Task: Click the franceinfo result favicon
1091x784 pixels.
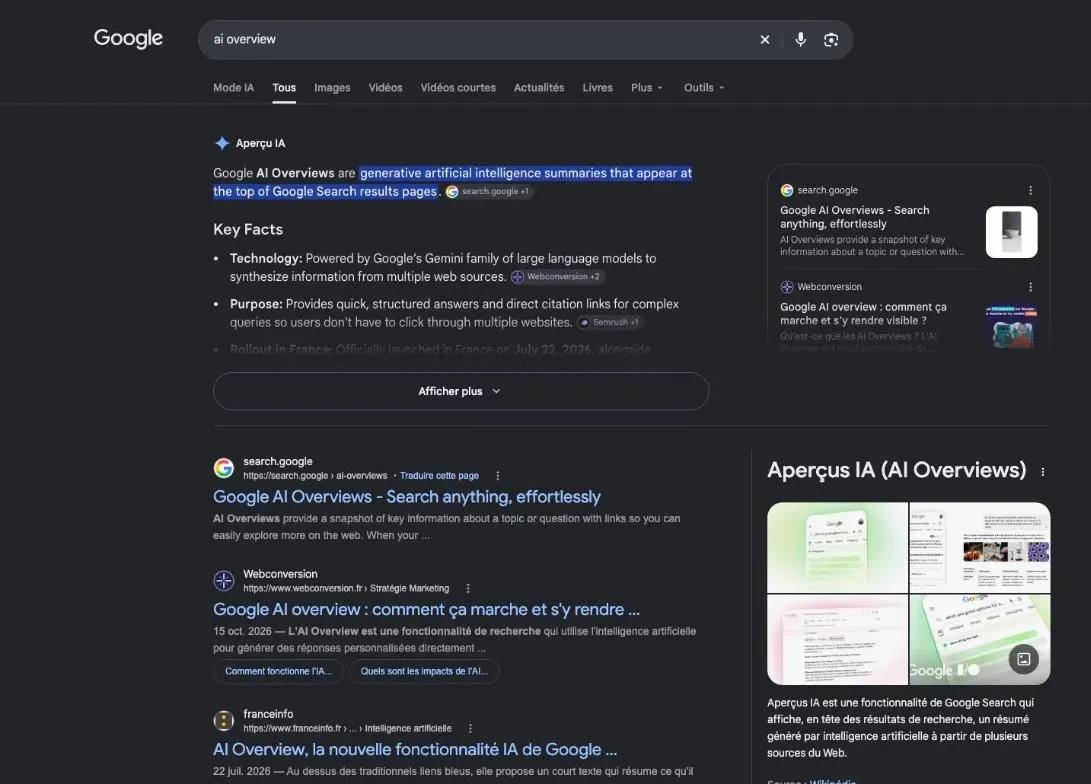Action: coord(223,721)
